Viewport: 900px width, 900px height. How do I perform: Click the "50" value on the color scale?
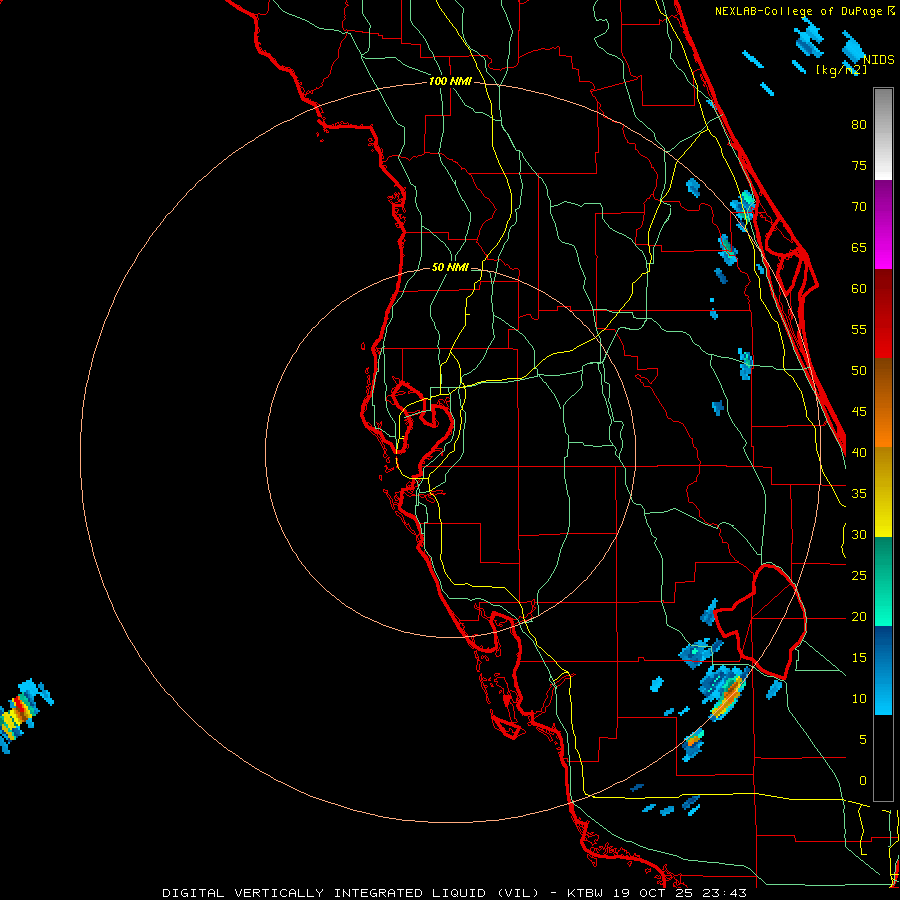coord(859,371)
